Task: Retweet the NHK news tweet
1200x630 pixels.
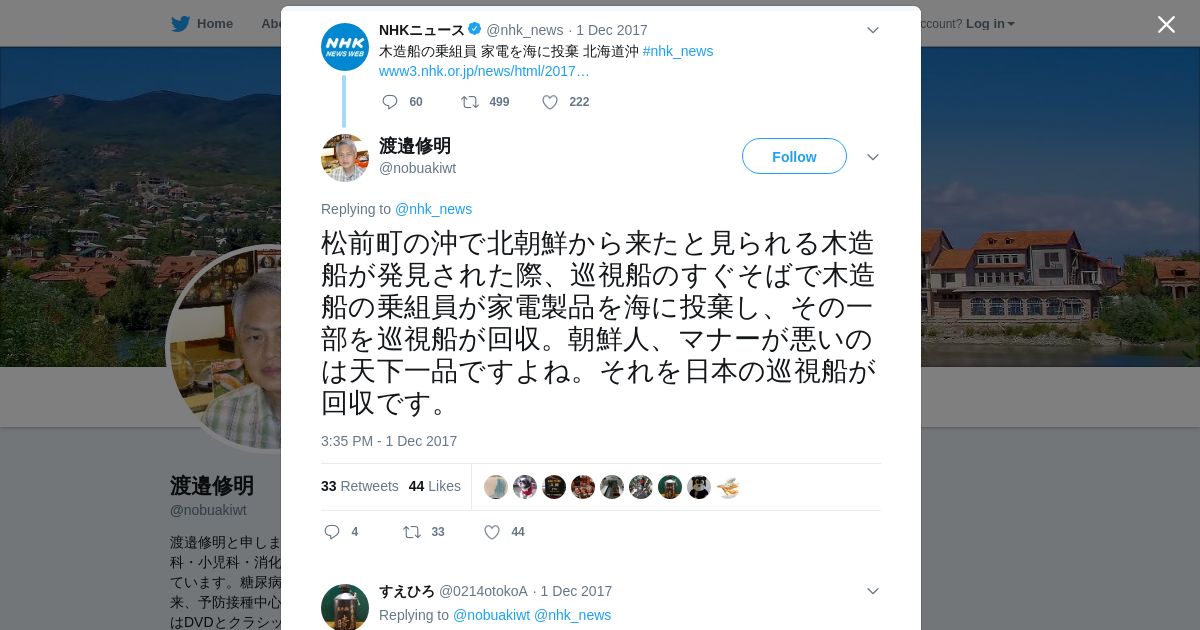Action: coord(470,102)
